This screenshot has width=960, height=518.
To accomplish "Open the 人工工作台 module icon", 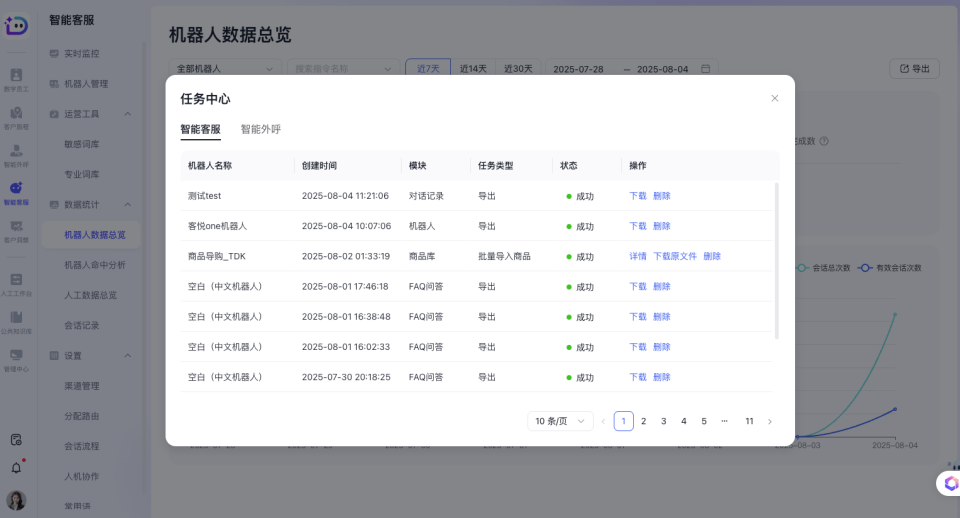I will [16, 285].
